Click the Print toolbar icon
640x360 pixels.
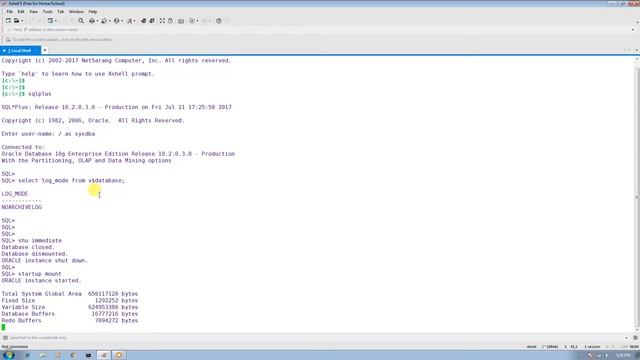click(92, 20)
